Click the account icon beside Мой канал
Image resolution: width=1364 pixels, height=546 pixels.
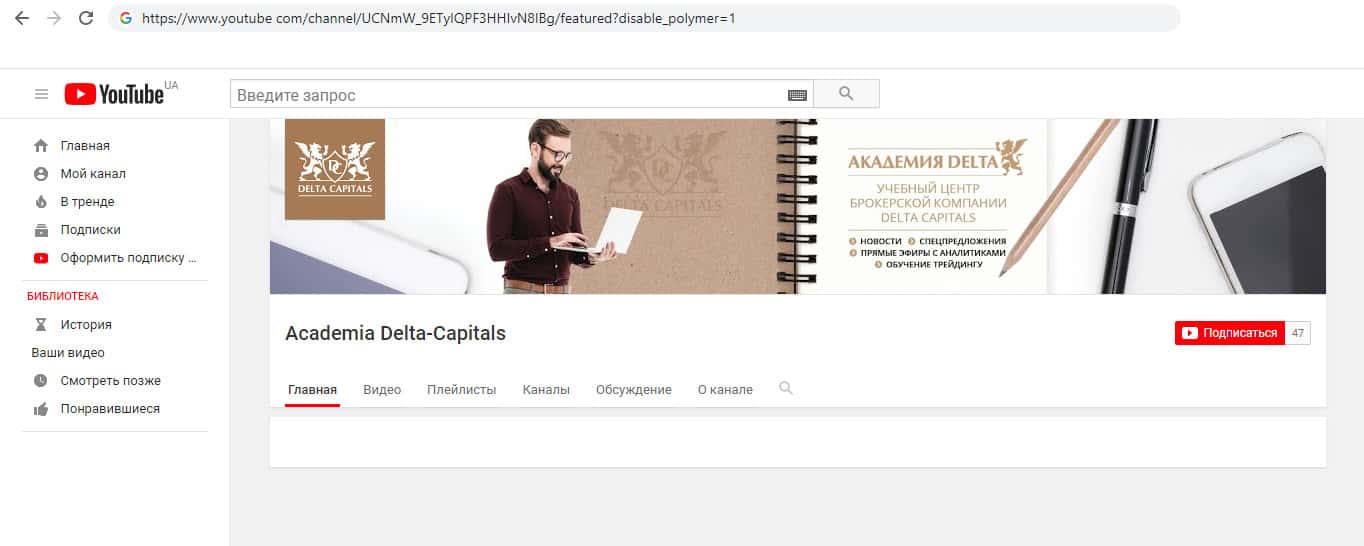pyautogui.click(x=41, y=173)
